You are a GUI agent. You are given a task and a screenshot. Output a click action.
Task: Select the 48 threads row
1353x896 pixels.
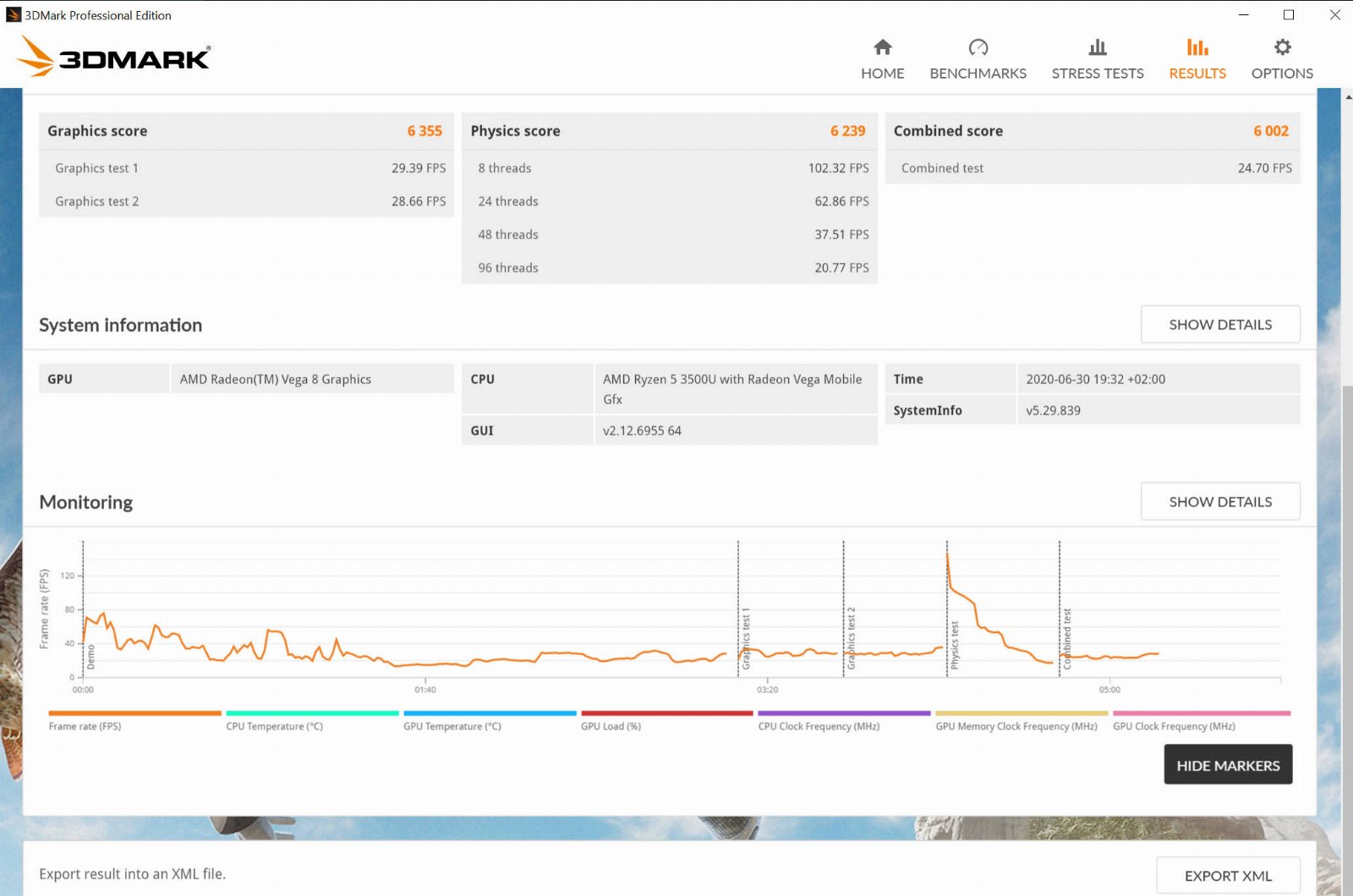pos(669,234)
